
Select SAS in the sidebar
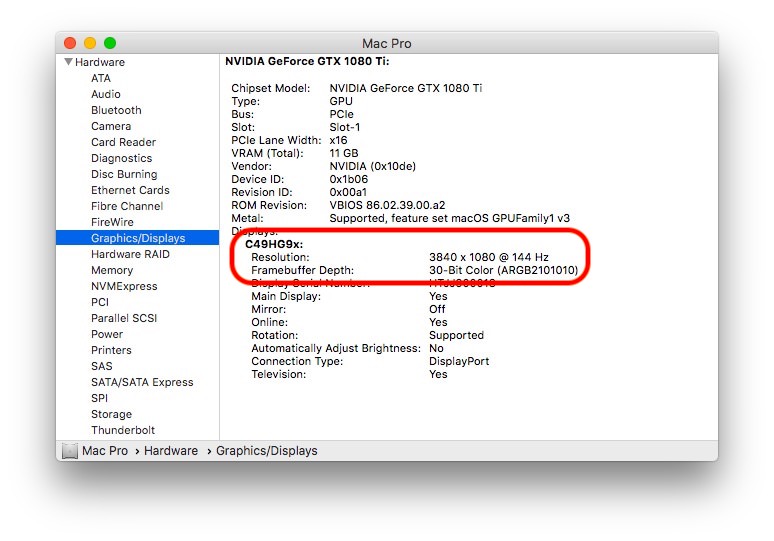pos(102,366)
